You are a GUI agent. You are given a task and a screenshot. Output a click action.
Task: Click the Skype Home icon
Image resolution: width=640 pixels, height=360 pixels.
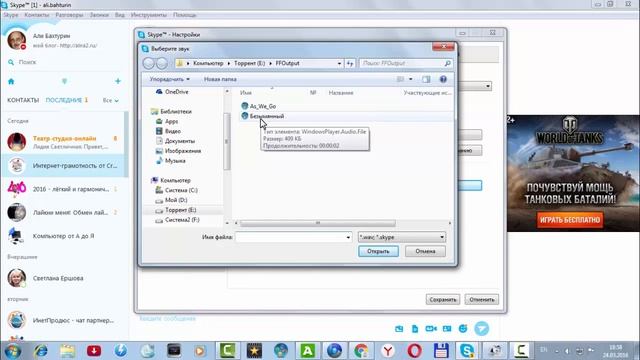tap(11, 81)
